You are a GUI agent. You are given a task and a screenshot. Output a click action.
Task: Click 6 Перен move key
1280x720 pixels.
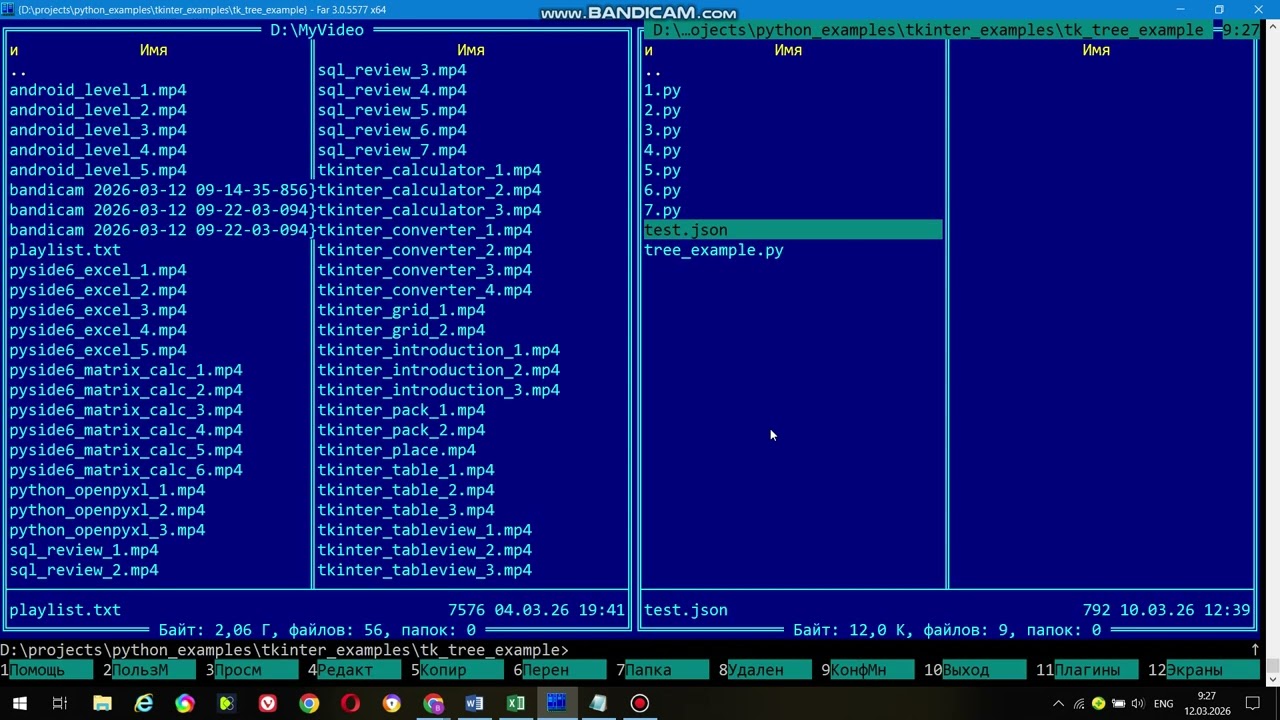pos(560,670)
